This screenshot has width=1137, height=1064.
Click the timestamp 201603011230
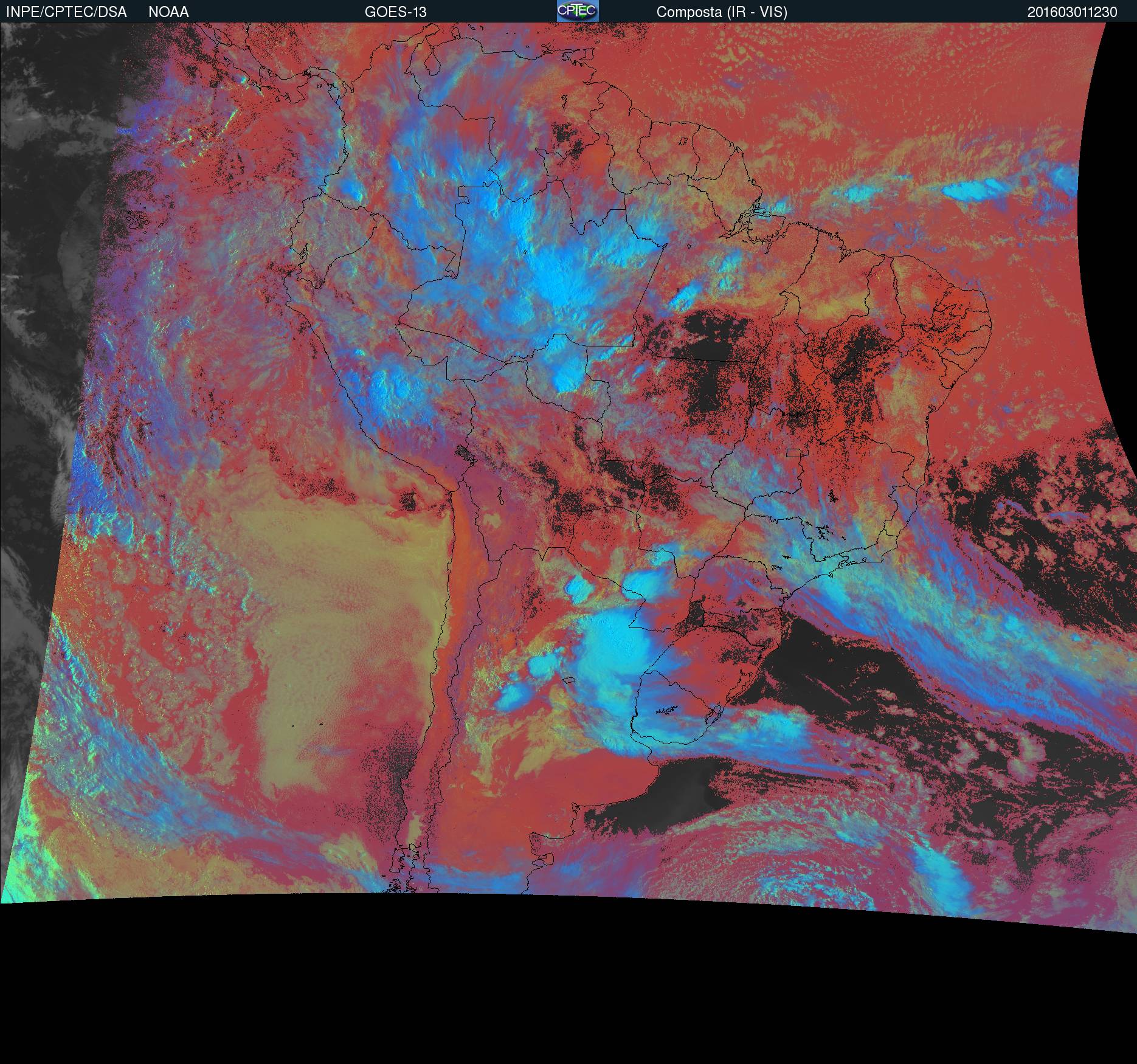point(1073,12)
